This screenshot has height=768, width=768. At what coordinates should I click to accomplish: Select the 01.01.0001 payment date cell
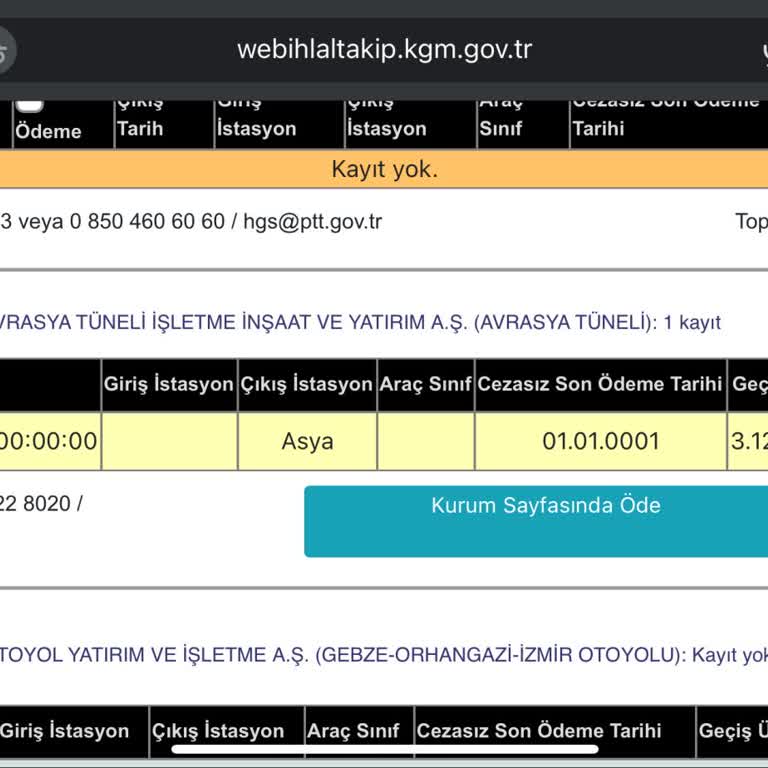[x=600, y=441]
